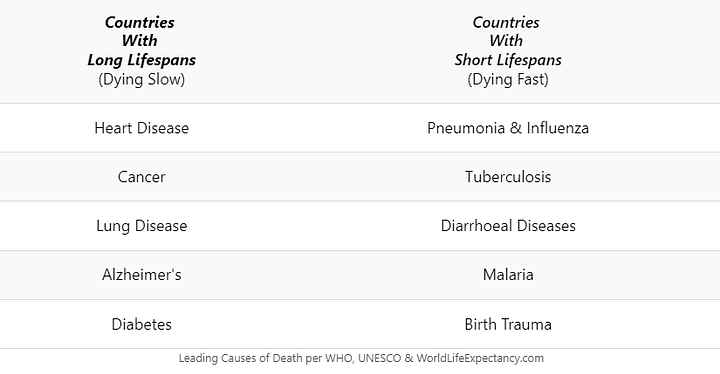Viewport: 720px width, 374px height.
Task: Click the Short Lifespans bold text
Action: click(508, 60)
